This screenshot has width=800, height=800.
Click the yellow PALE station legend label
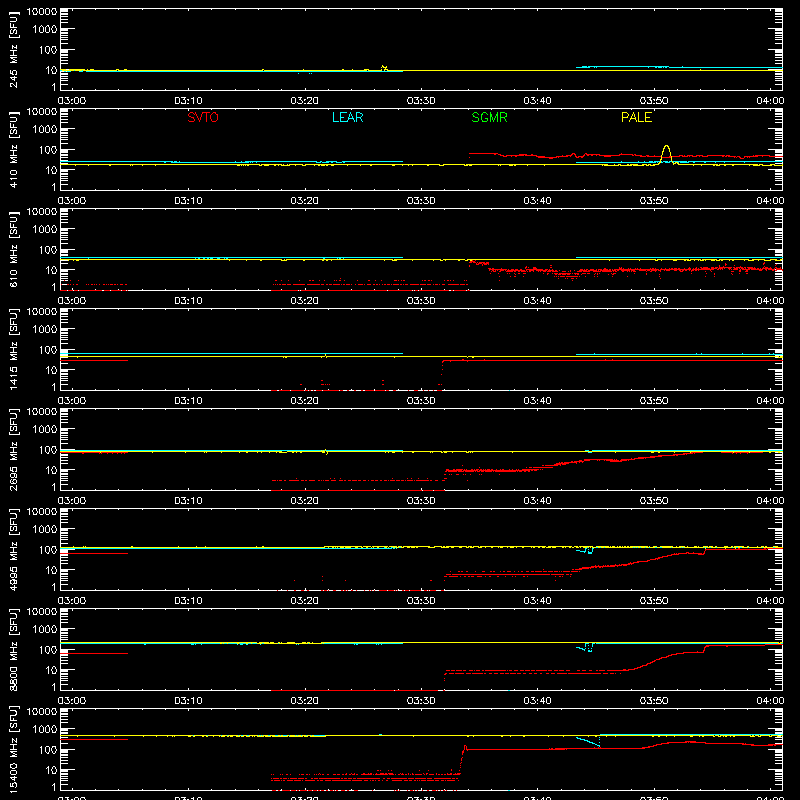pyautogui.click(x=636, y=117)
